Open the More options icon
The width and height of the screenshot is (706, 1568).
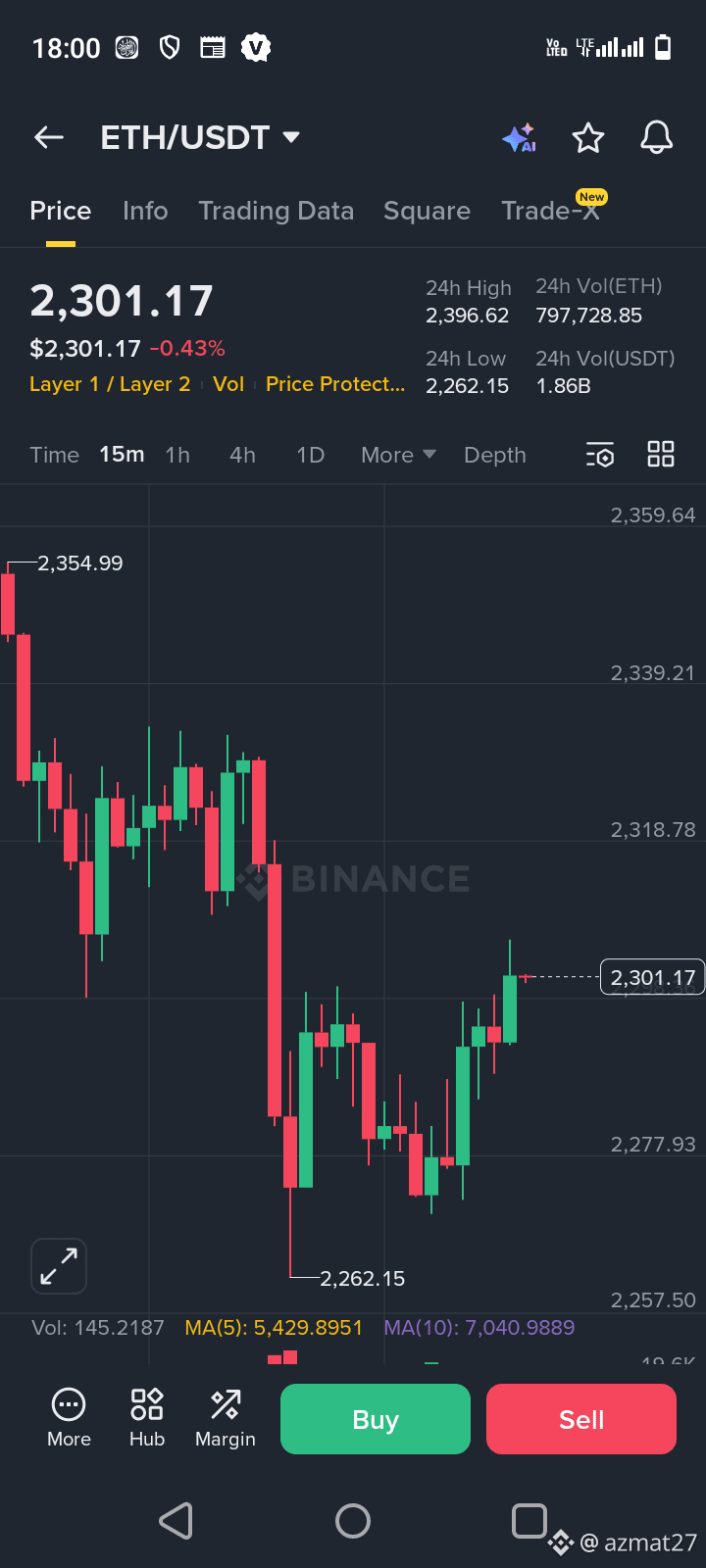[x=69, y=1417]
